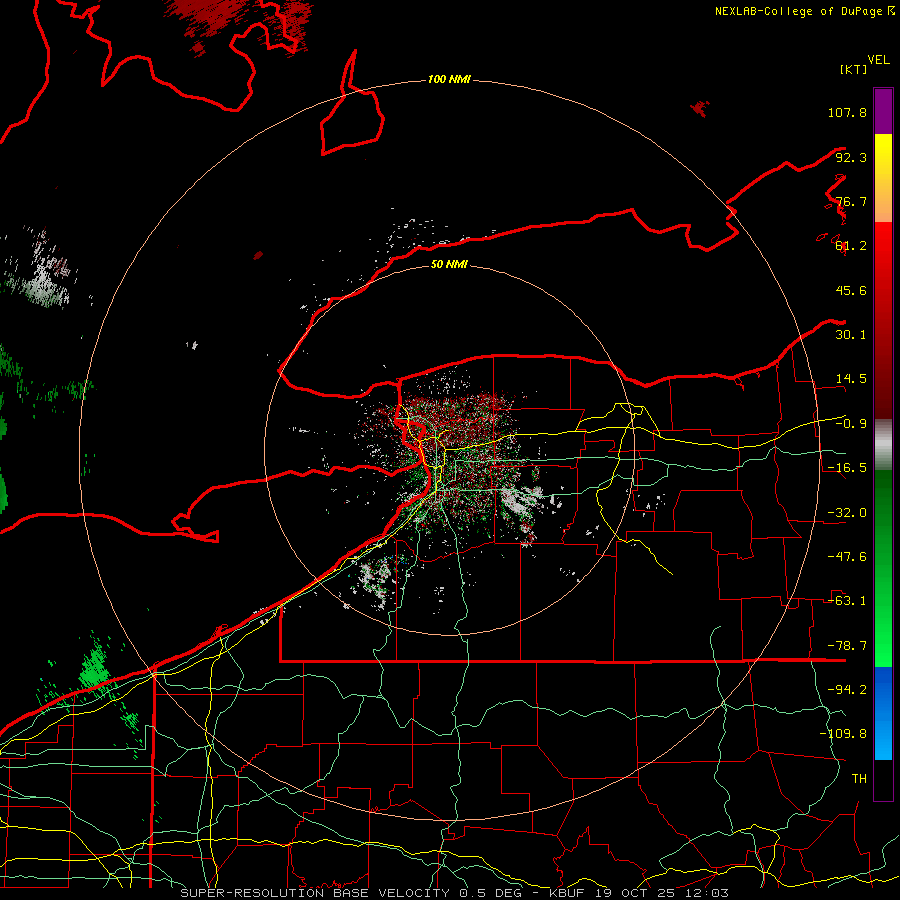Pick the gray near-zero segment of color bar
The width and height of the screenshot is (900, 900).
tap(883, 445)
